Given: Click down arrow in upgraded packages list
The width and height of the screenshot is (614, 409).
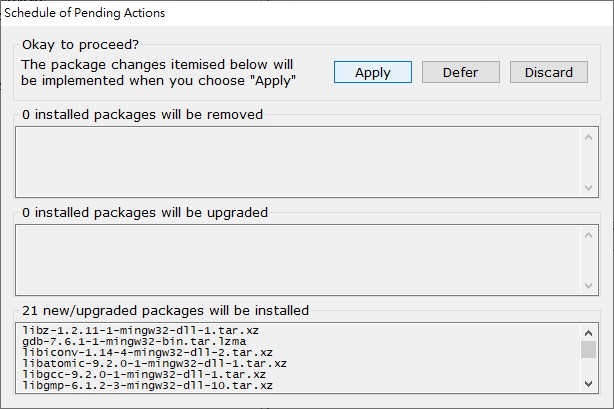Looking at the screenshot, I should click(x=588, y=286).
